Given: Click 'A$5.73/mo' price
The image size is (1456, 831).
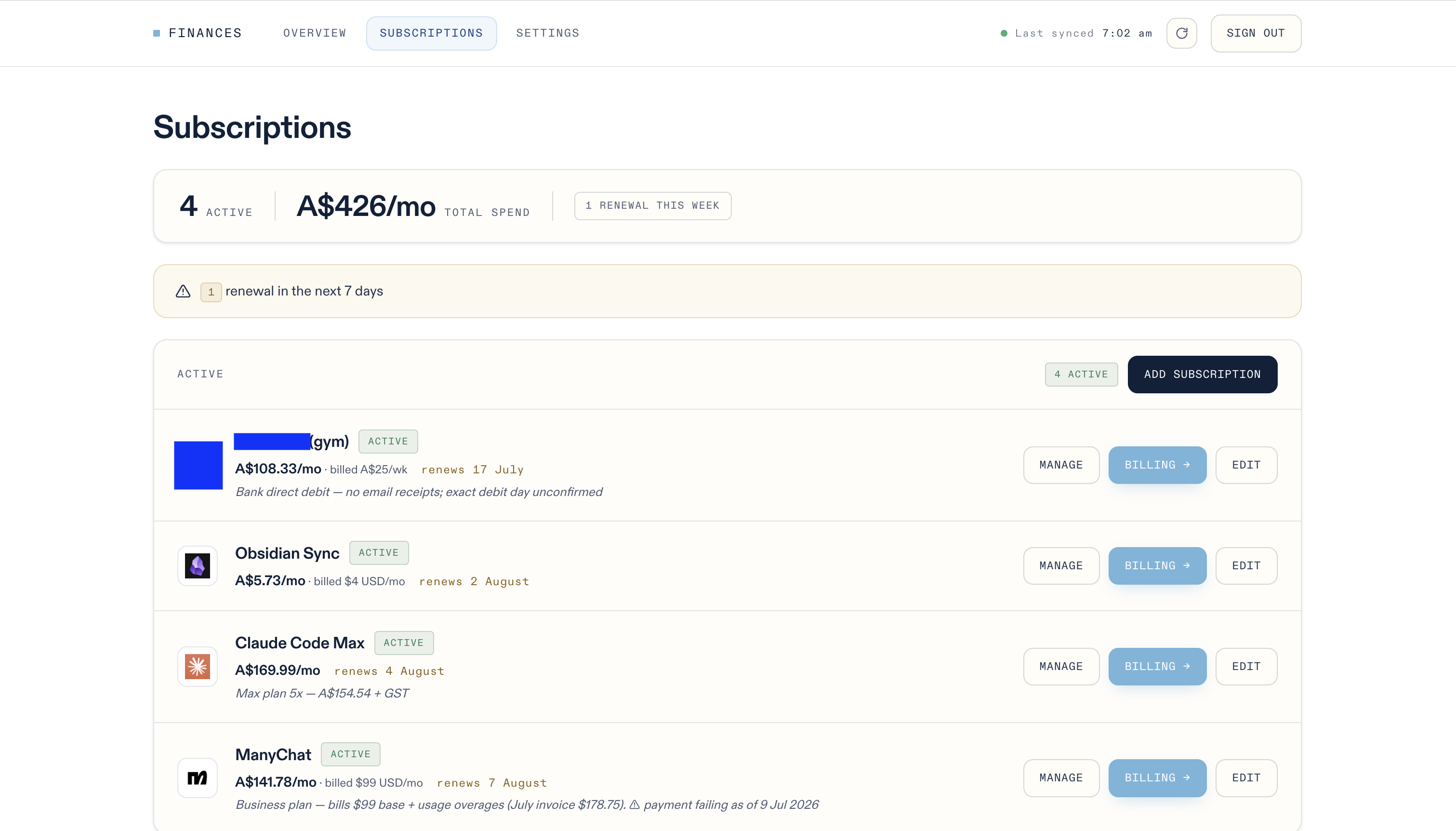Looking at the screenshot, I should tap(270, 580).
